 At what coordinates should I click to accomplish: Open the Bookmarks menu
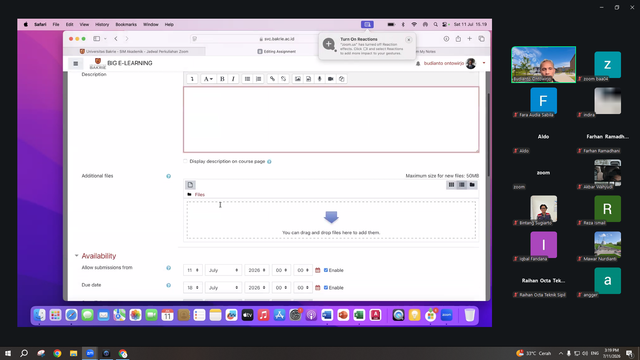click(x=126, y=24)
